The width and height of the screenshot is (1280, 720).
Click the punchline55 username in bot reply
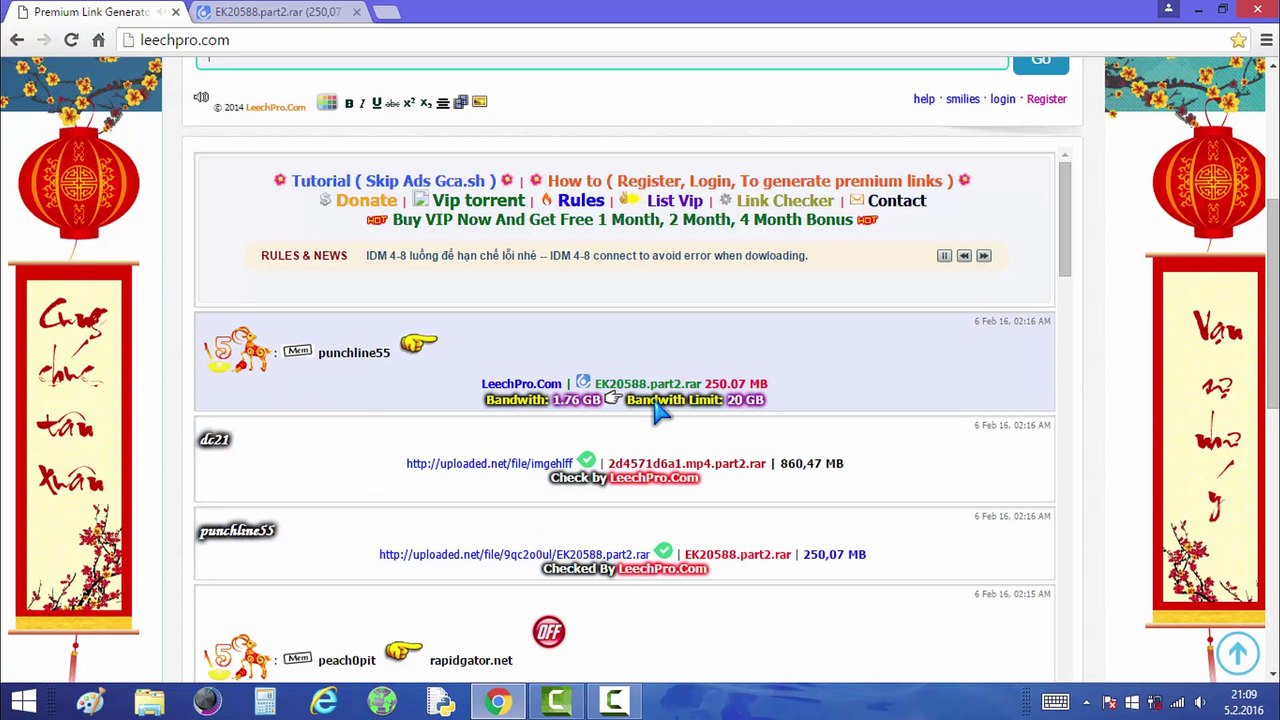click(x=354, y=353)
